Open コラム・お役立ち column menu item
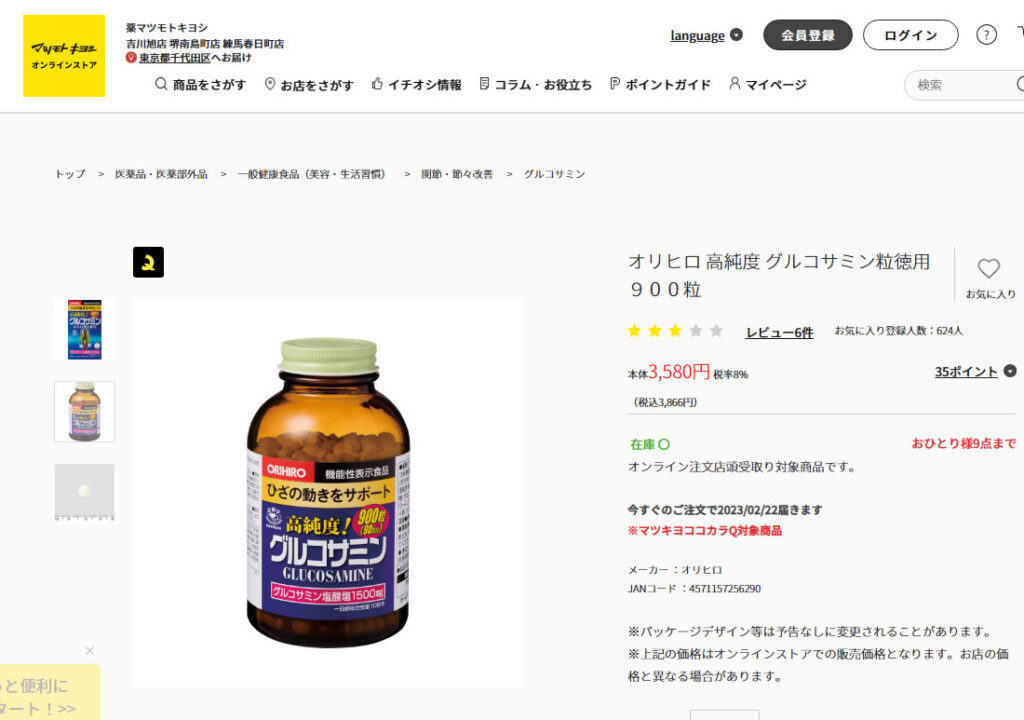 tap(536, 84)
